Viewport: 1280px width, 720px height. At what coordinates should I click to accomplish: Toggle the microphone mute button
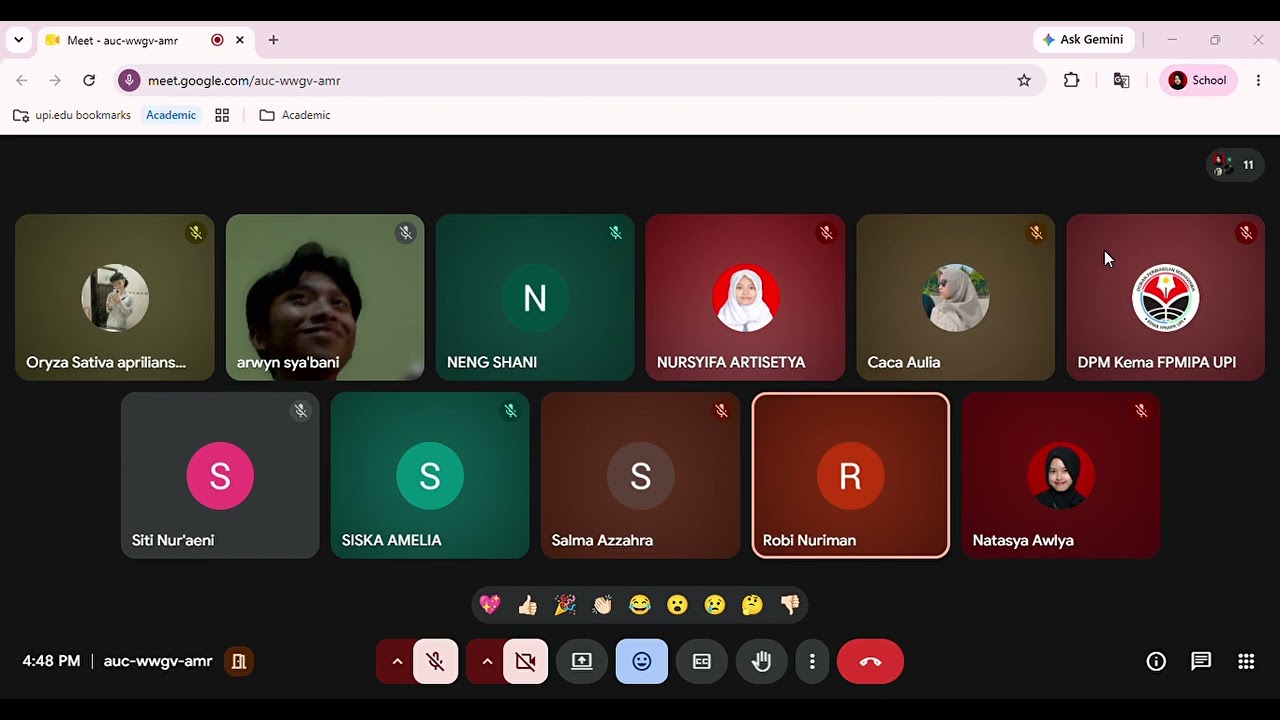coord(435,661)
